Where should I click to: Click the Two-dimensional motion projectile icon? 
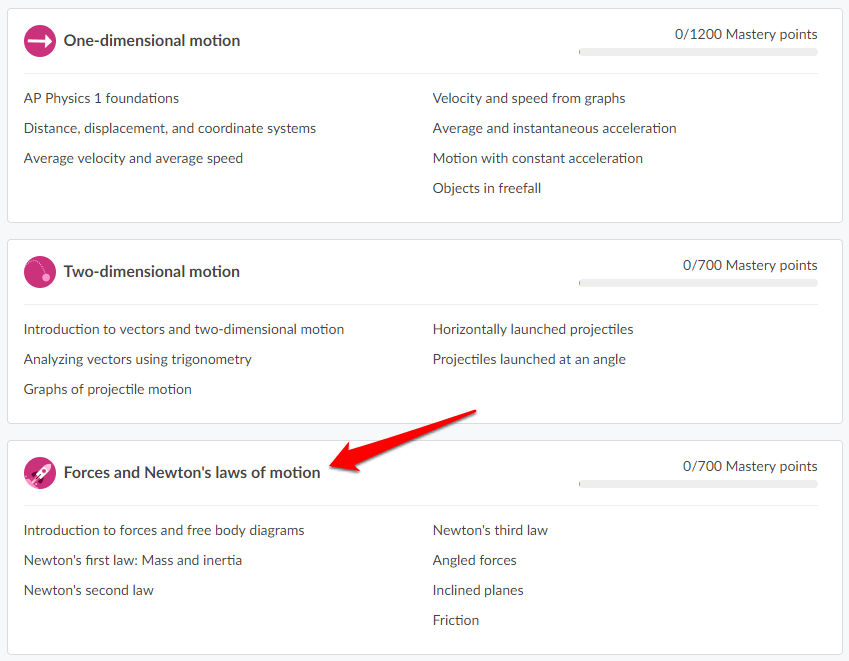point(40,272)
